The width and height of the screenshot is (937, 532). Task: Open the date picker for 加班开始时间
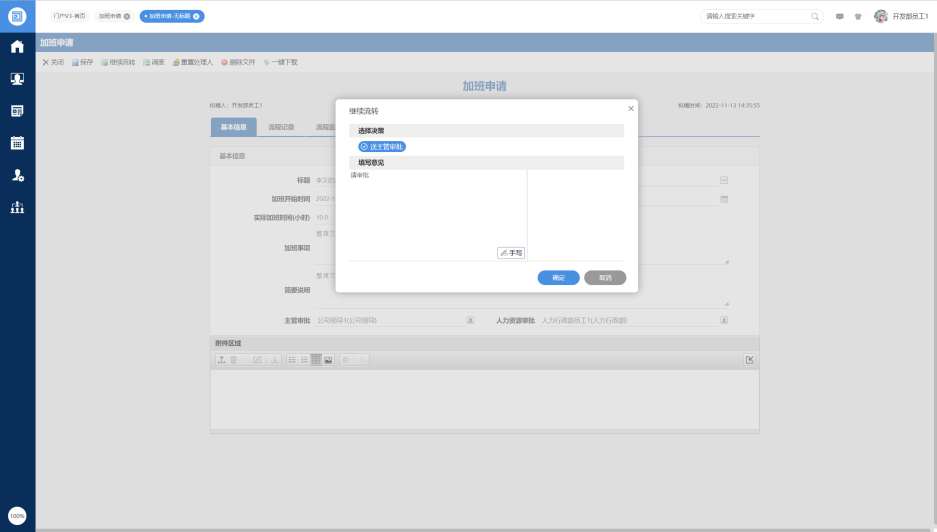pos(724,199)
